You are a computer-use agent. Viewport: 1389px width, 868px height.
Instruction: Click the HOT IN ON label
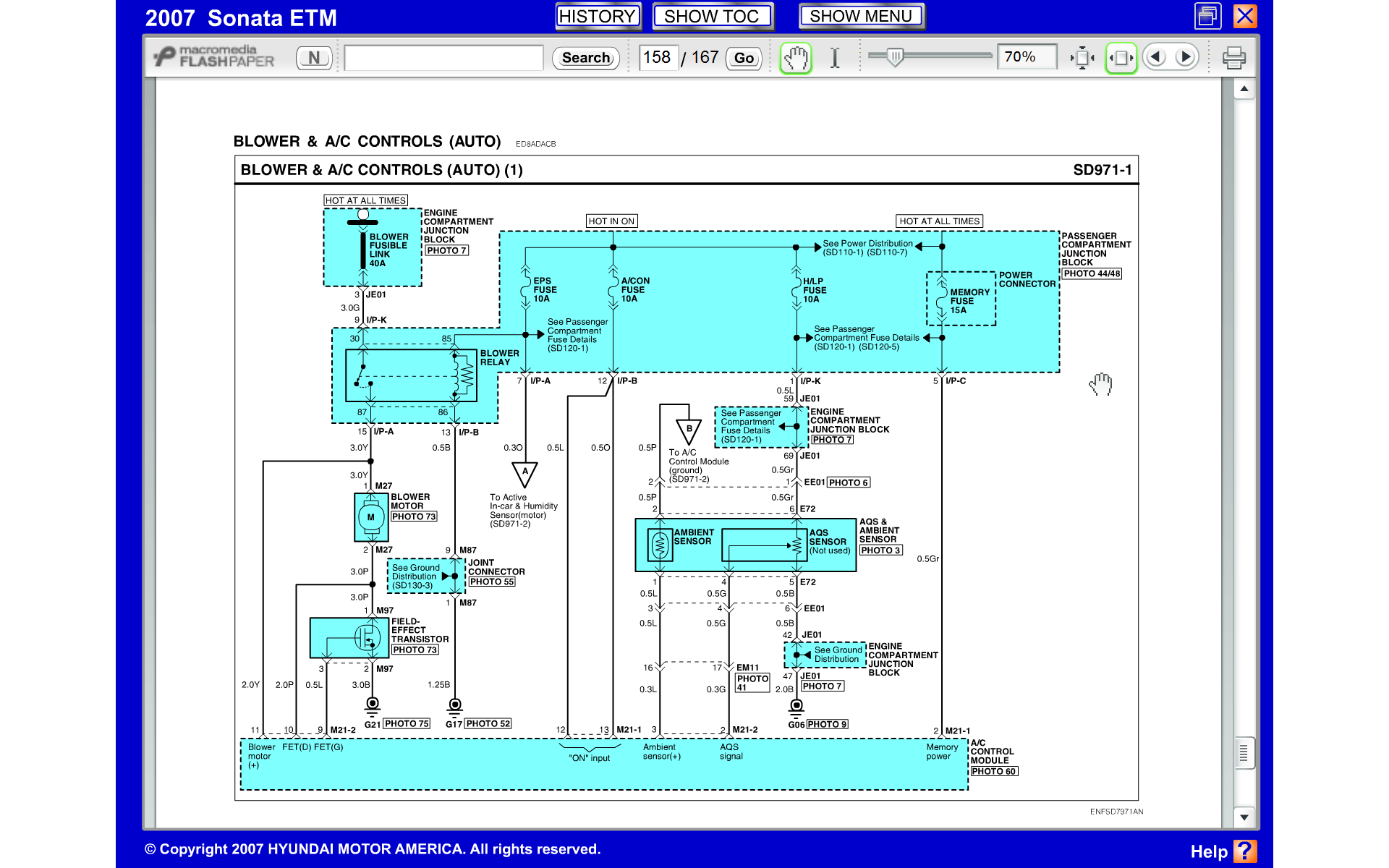611,221
